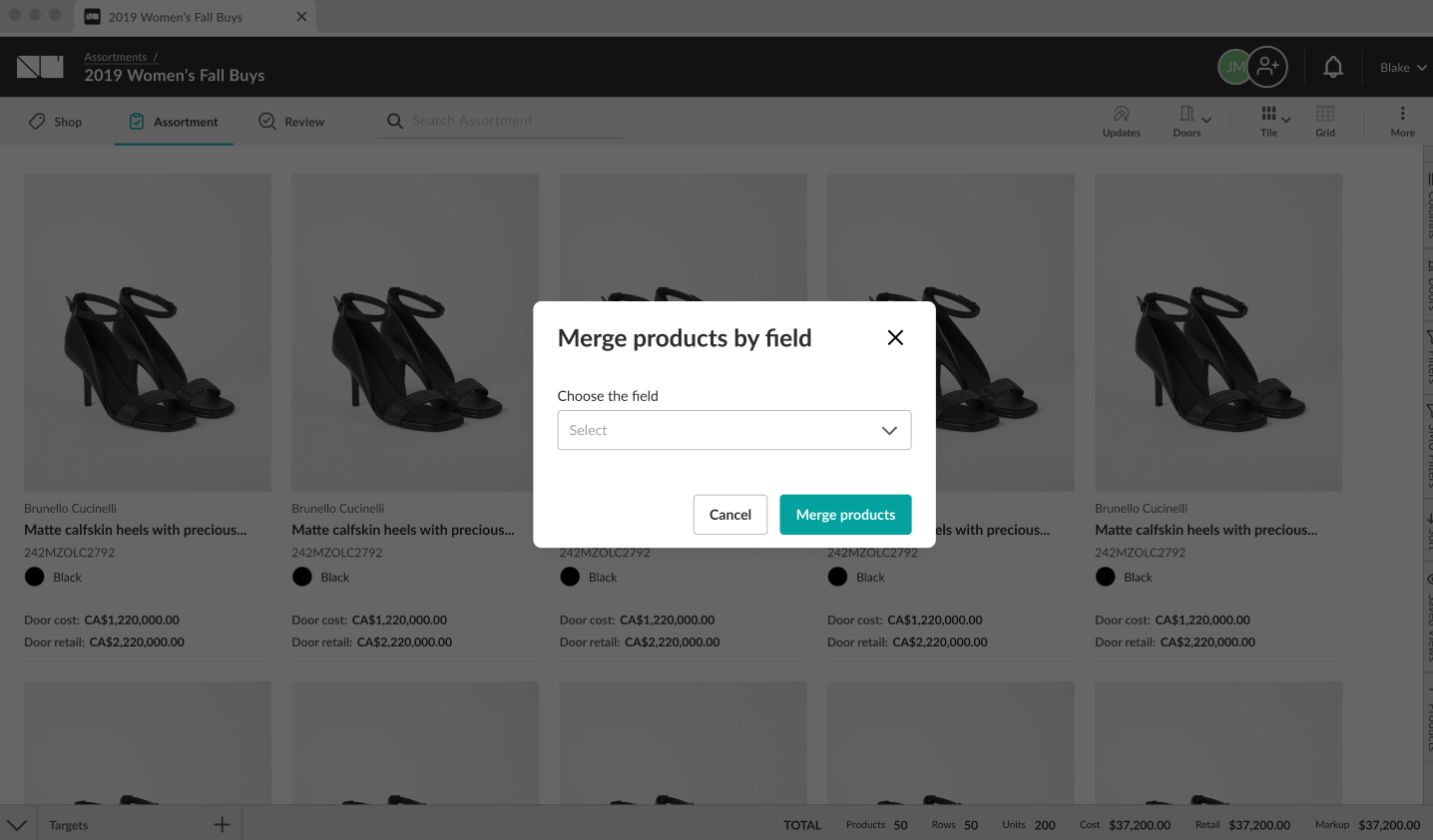1433x840 pixels.
Task: Open the Updates toolbar icon
Action: (x=1121, y=121)
